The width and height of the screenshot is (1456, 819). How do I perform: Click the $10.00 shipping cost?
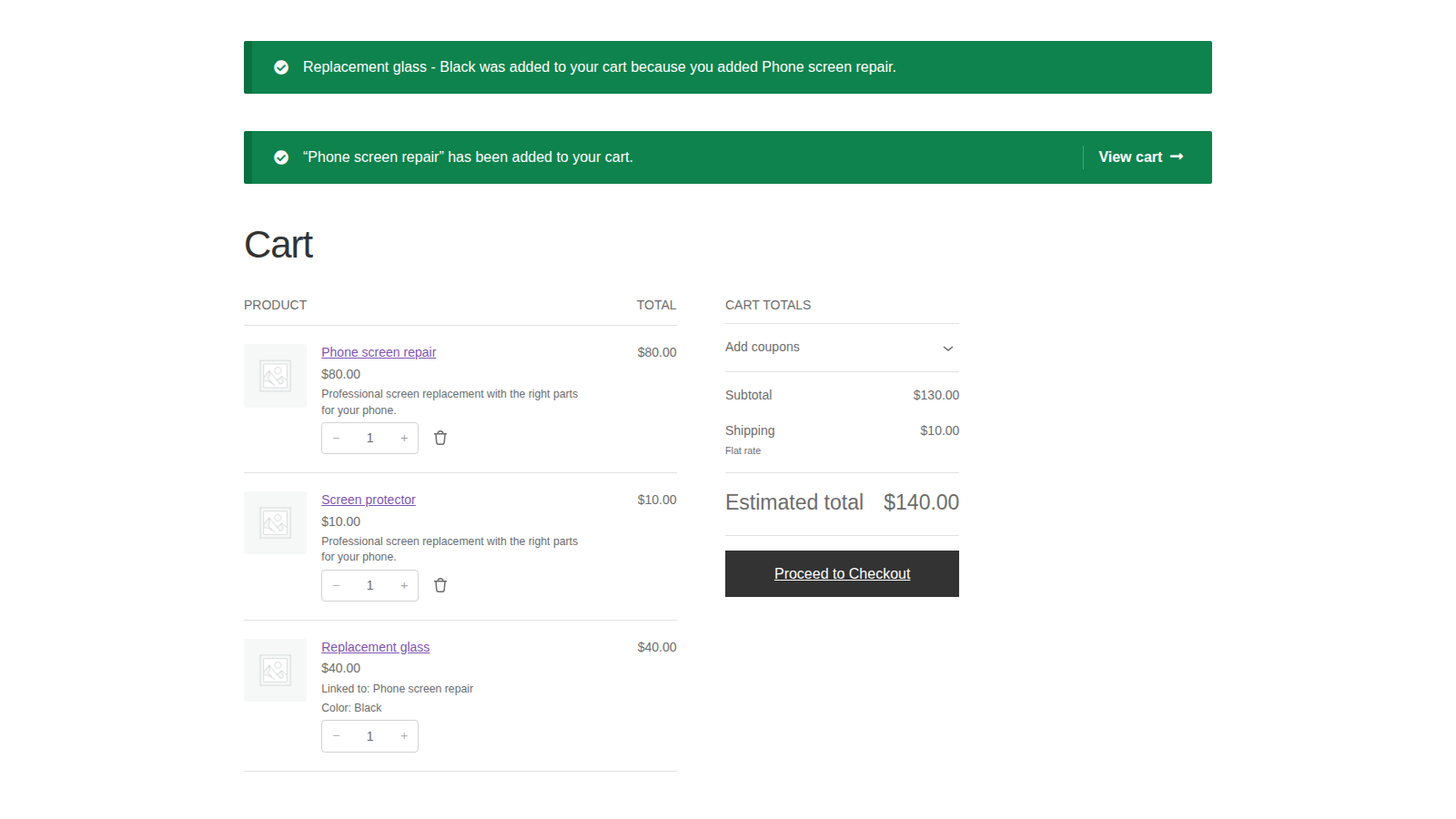click(x=939, y=430)
